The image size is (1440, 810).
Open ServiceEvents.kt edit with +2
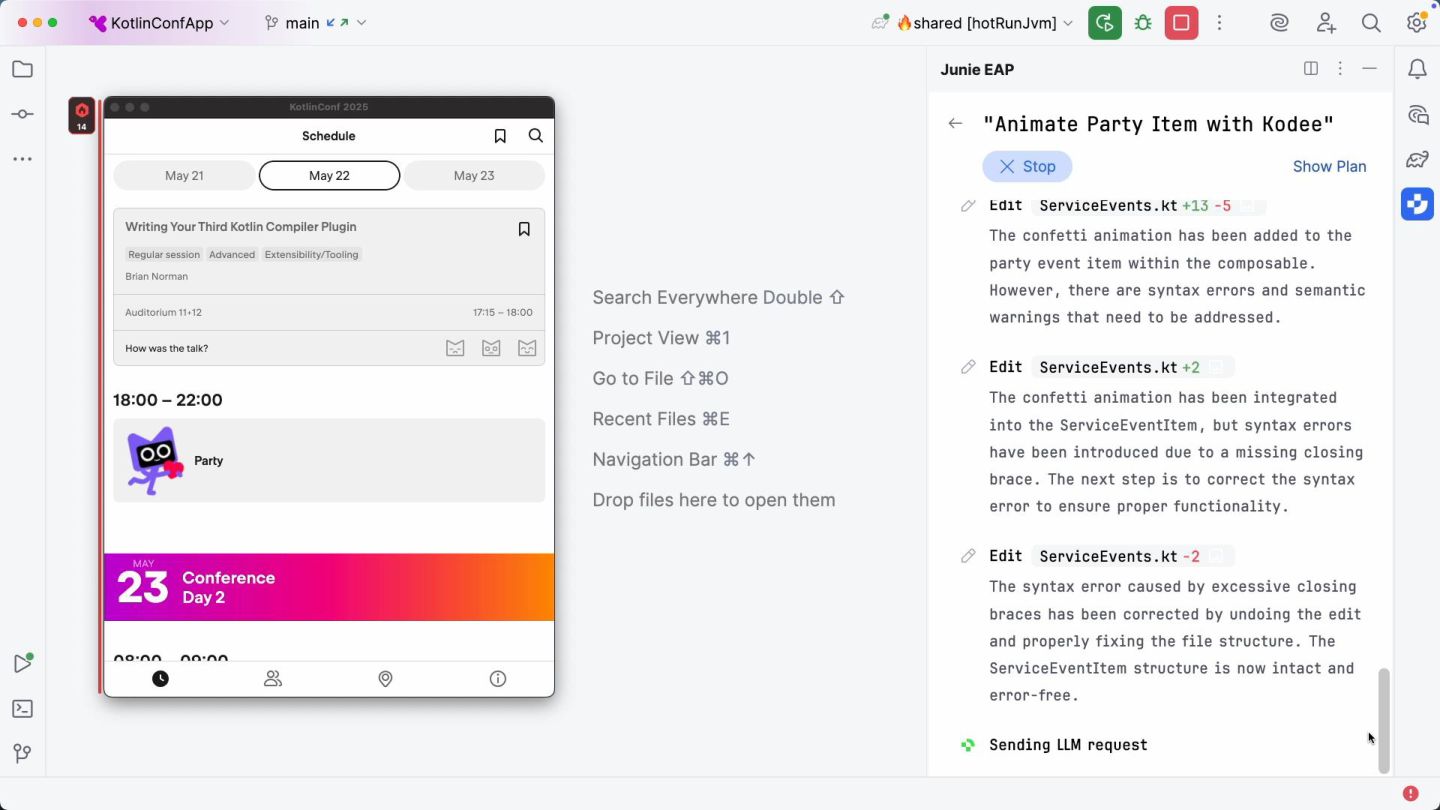click(1132, 367)
